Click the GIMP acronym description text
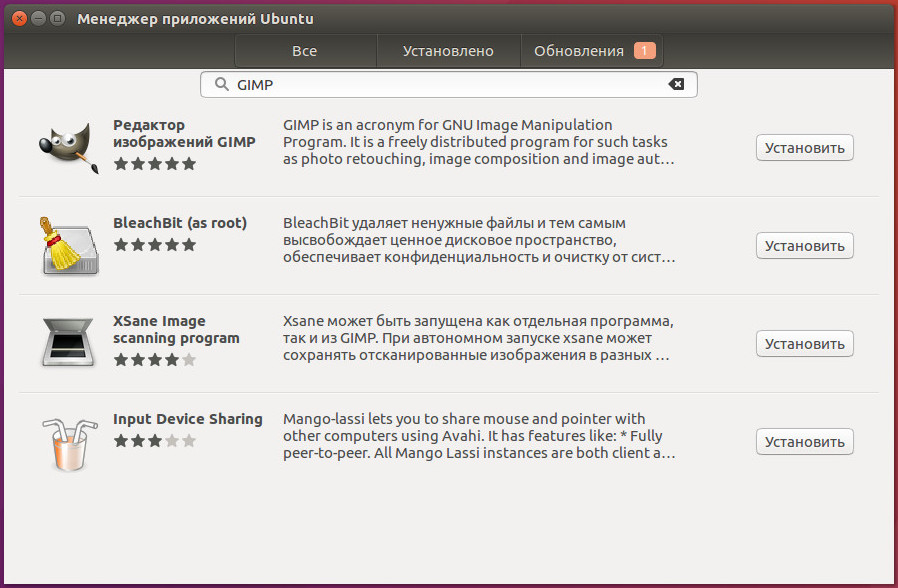 coord(479,142)
